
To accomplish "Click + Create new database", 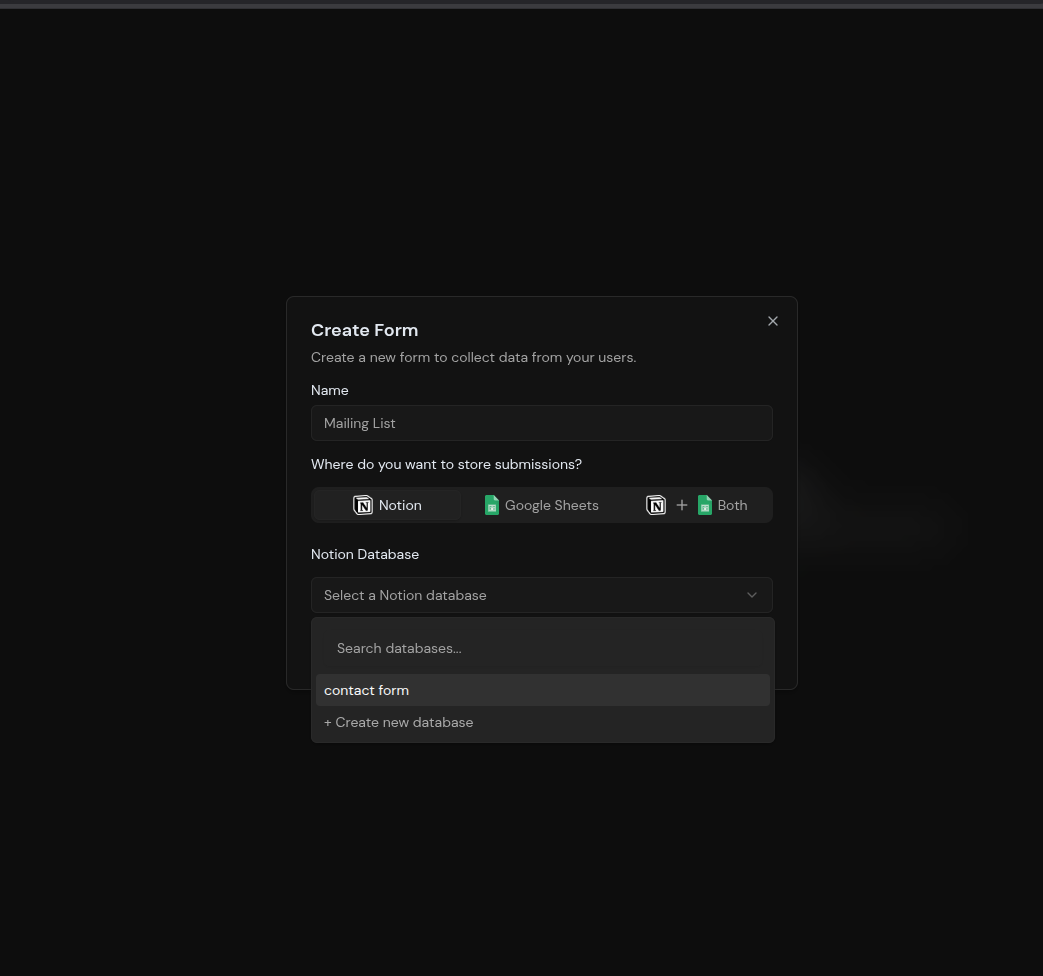I will tap(398, 722).
